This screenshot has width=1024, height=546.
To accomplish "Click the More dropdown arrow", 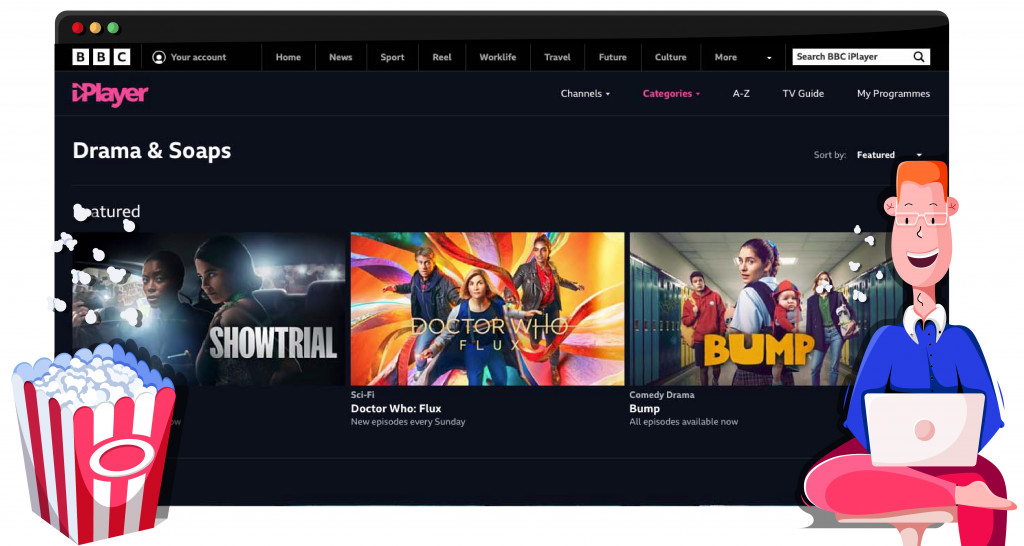I will pos(769,58).
